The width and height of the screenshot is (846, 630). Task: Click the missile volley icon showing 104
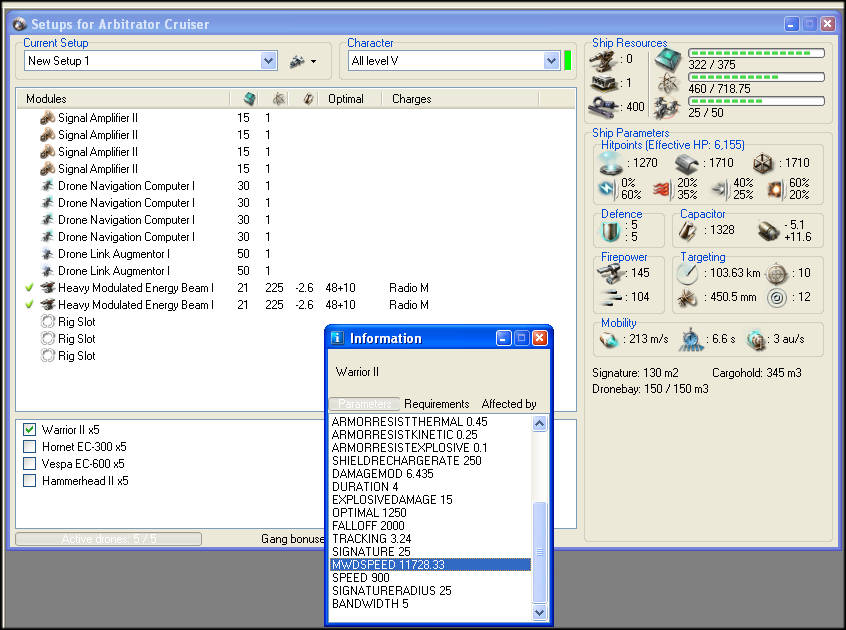click(x=611, y=297)
